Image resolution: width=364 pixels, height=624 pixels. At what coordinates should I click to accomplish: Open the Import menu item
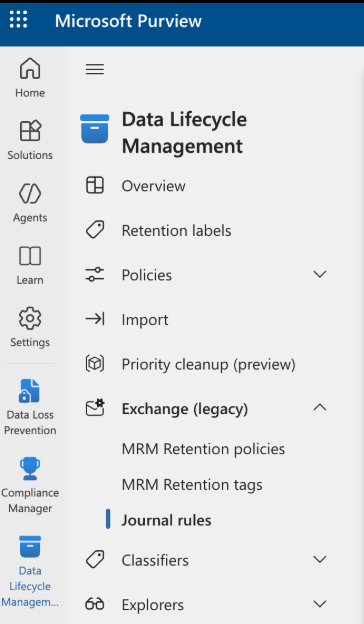pyautogui.click(x=145, y=320)
